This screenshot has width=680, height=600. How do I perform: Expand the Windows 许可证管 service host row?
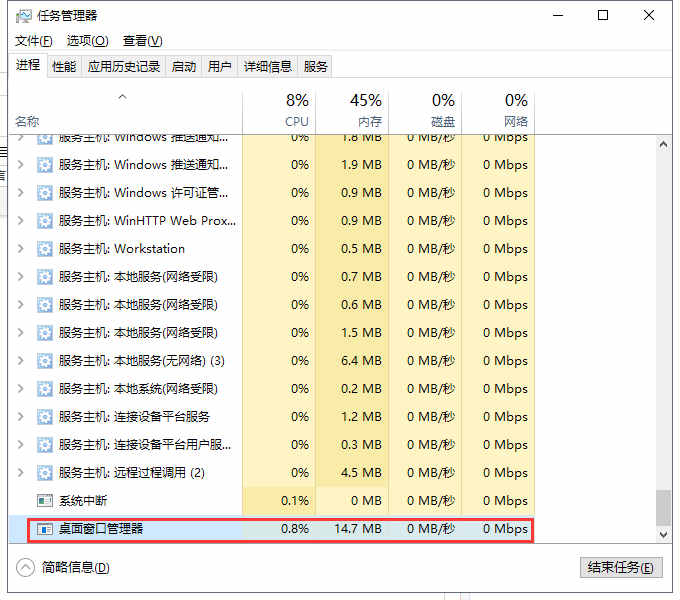click(x=20, y=192)
